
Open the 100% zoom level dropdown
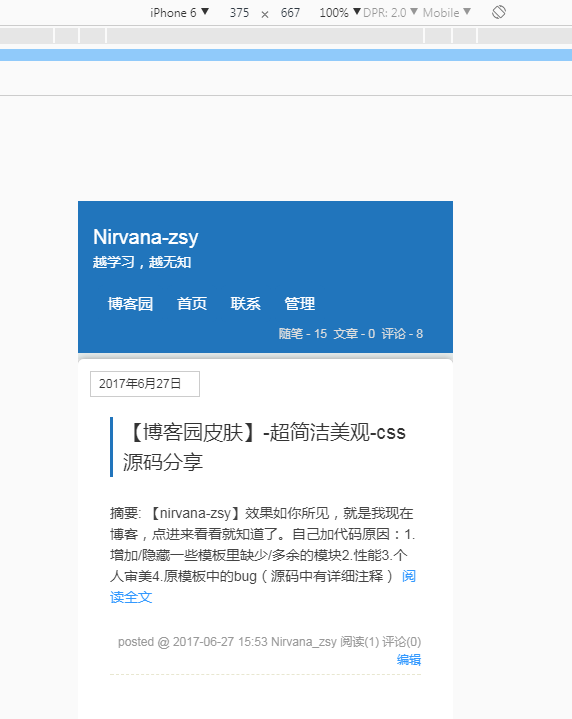tap(339, 12)
